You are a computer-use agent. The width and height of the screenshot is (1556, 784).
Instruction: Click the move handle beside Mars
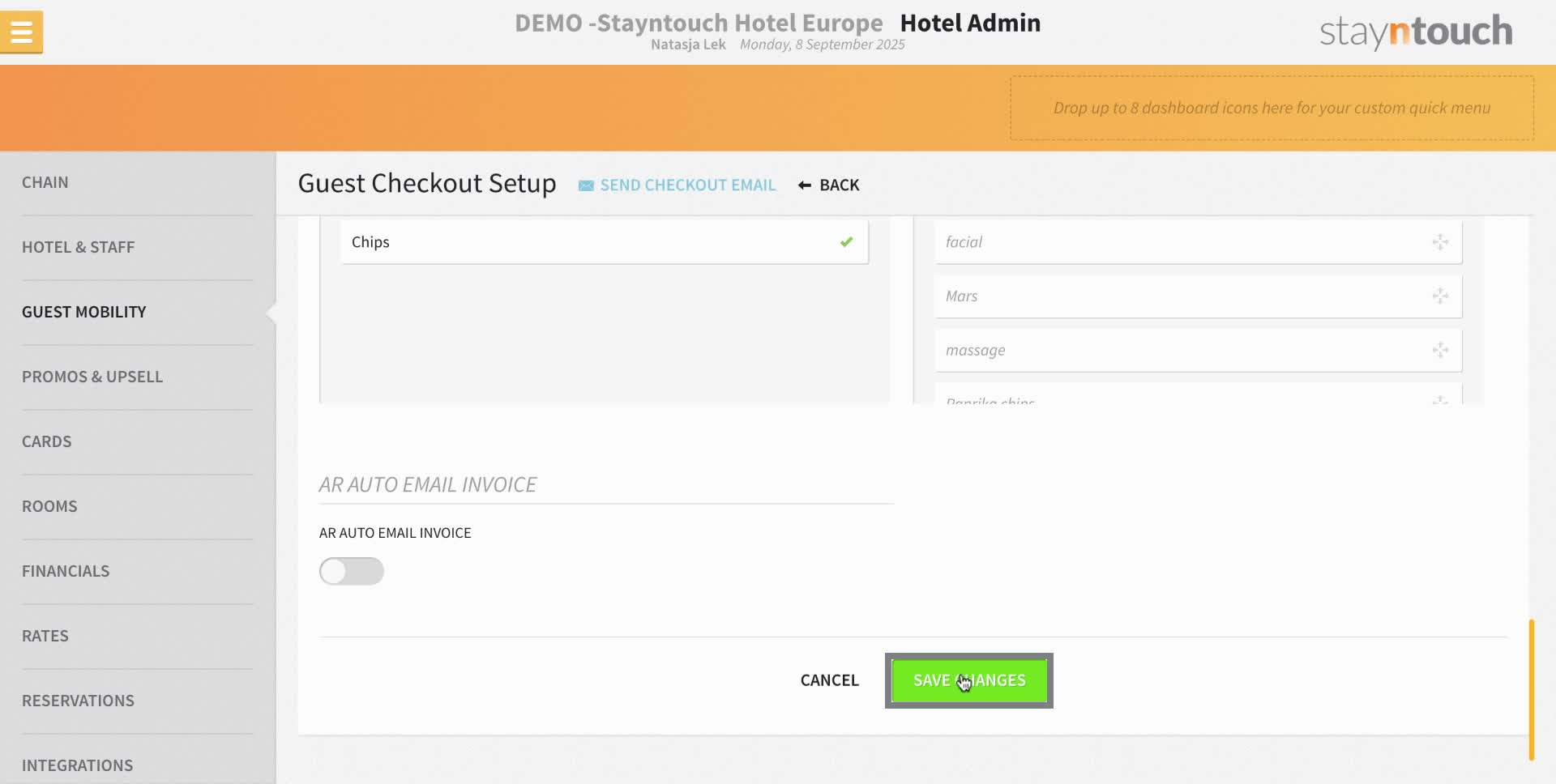click(1440, 296)
